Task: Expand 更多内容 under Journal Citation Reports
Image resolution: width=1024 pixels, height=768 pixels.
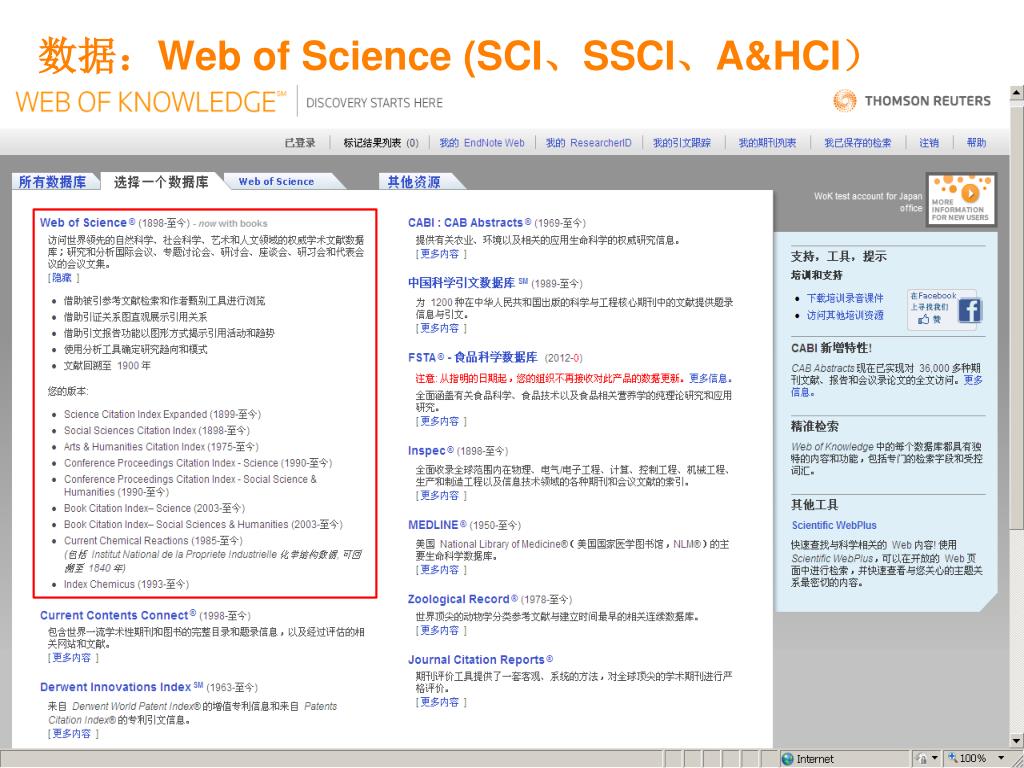Action: pos(440,702)
